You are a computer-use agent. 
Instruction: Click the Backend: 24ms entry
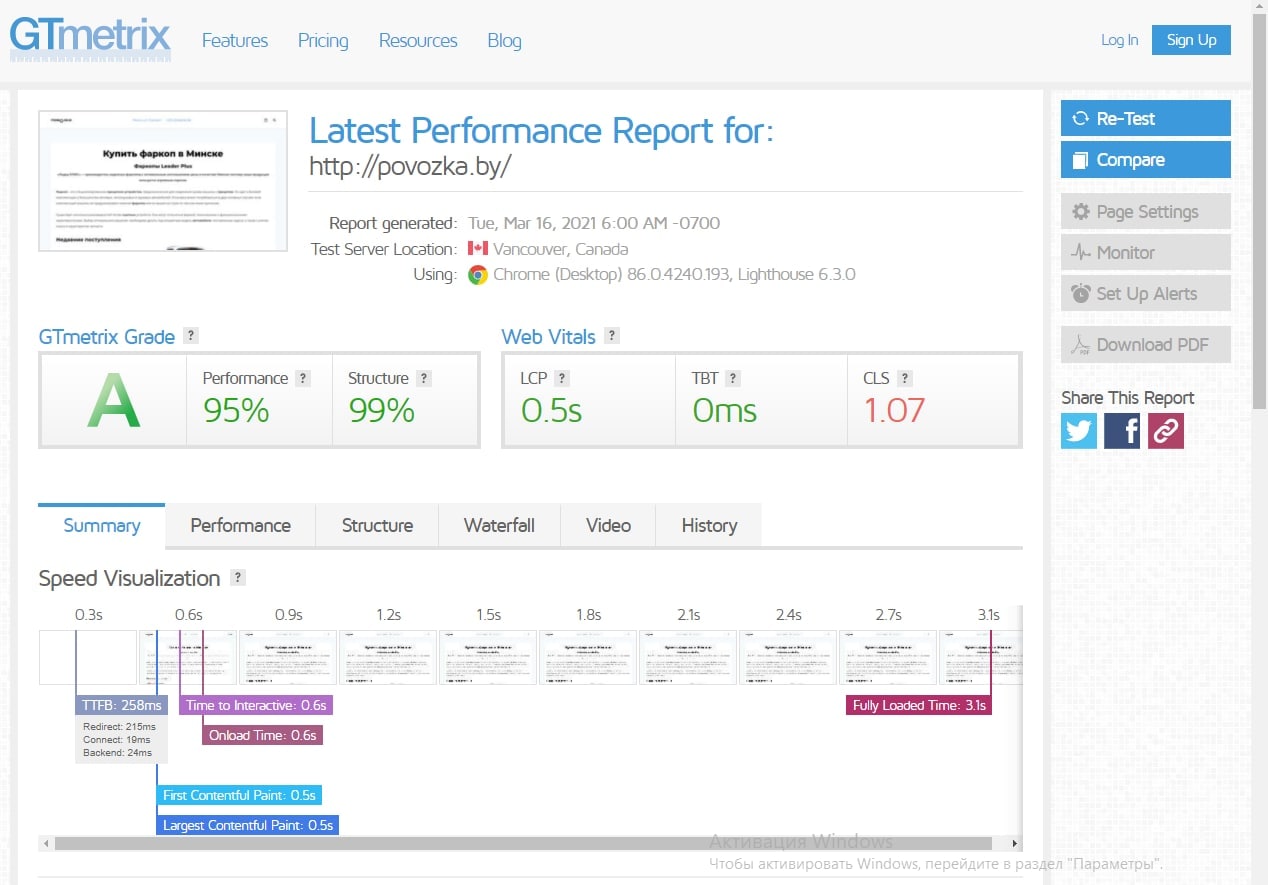pos(118,752)
